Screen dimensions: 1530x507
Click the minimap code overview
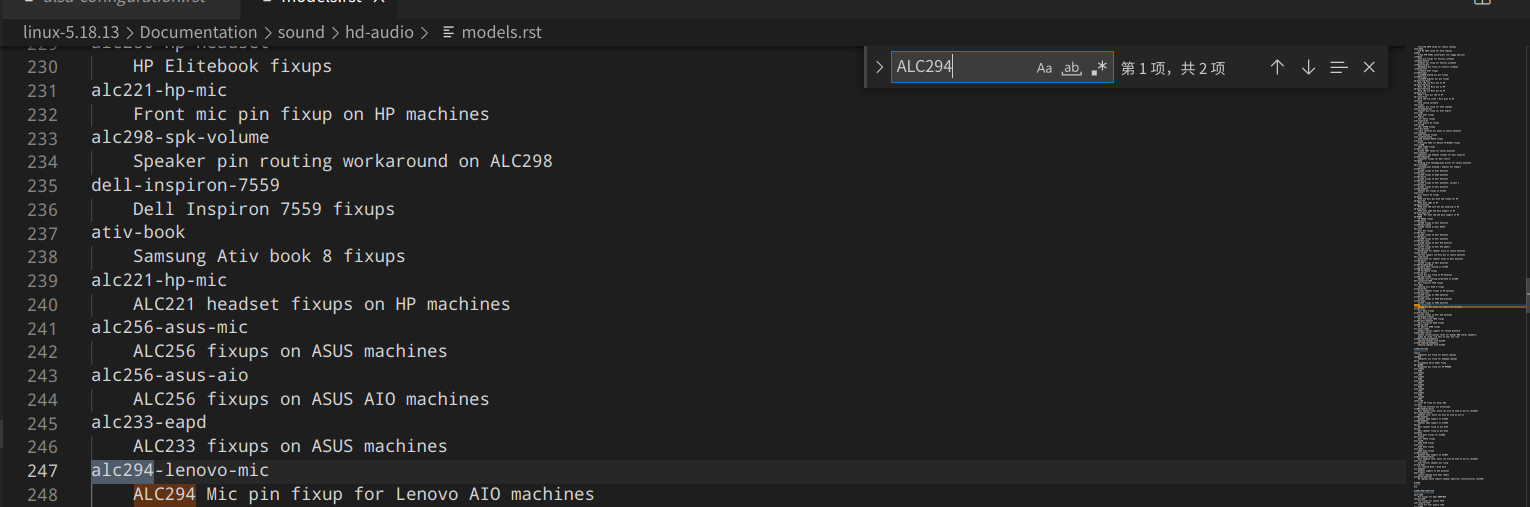[1460, 200]
